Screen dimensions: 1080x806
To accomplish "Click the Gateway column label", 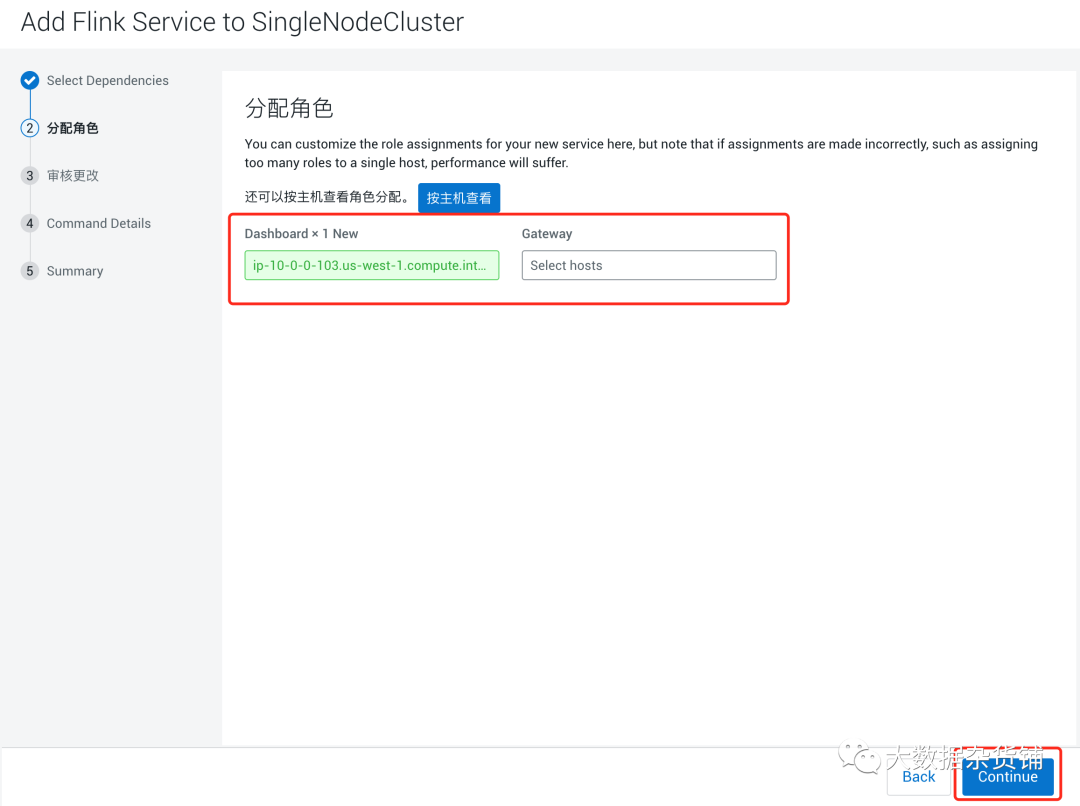I will point(547,234).
